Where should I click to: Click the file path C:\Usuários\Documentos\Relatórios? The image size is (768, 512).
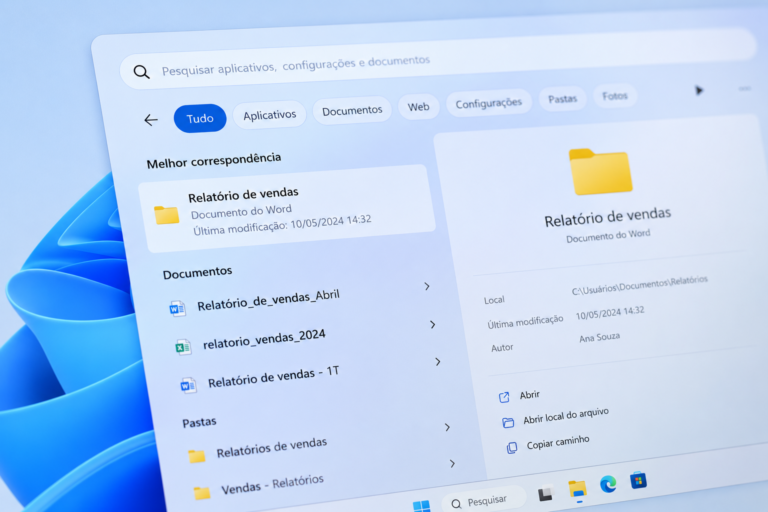pyautogui.click(x=639, y=285)
